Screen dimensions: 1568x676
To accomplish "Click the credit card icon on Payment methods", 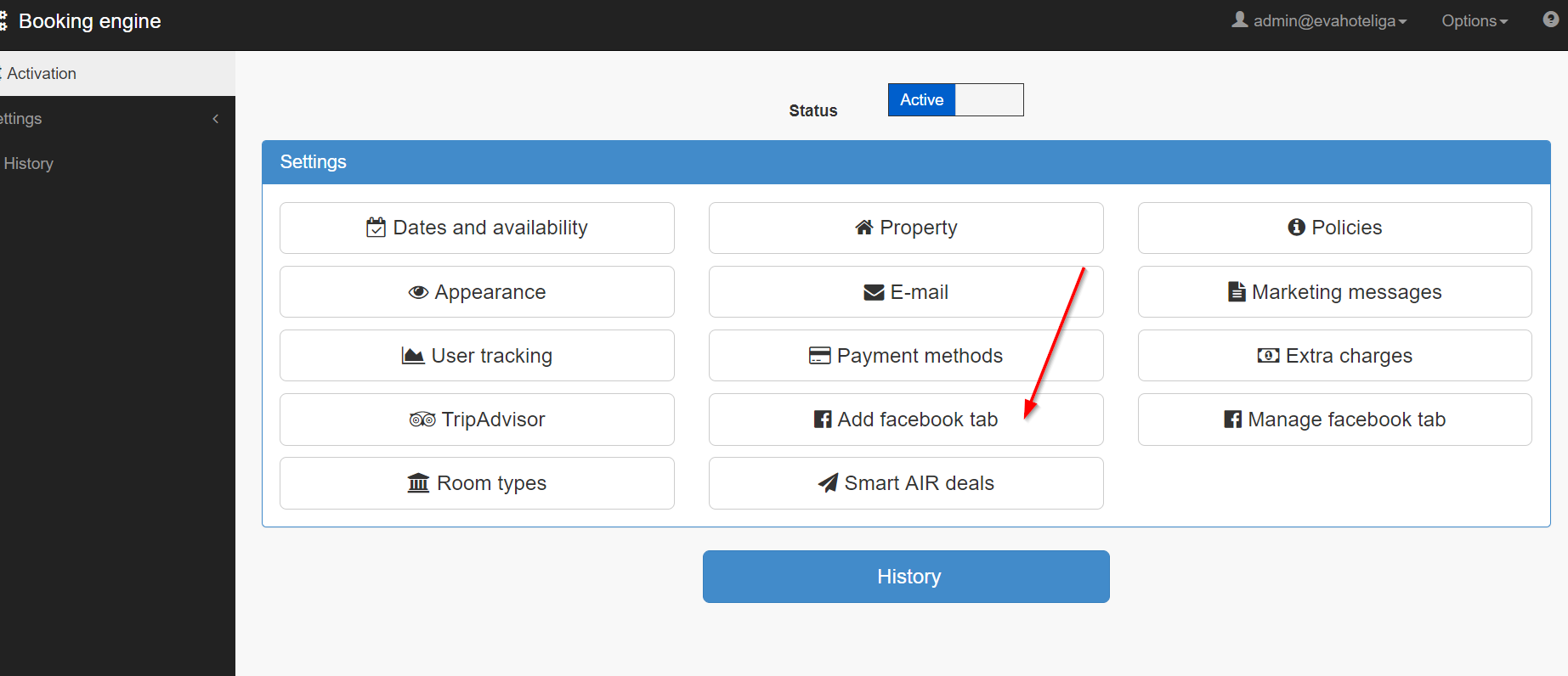I will pyautogui.click(x=819, y=356).
